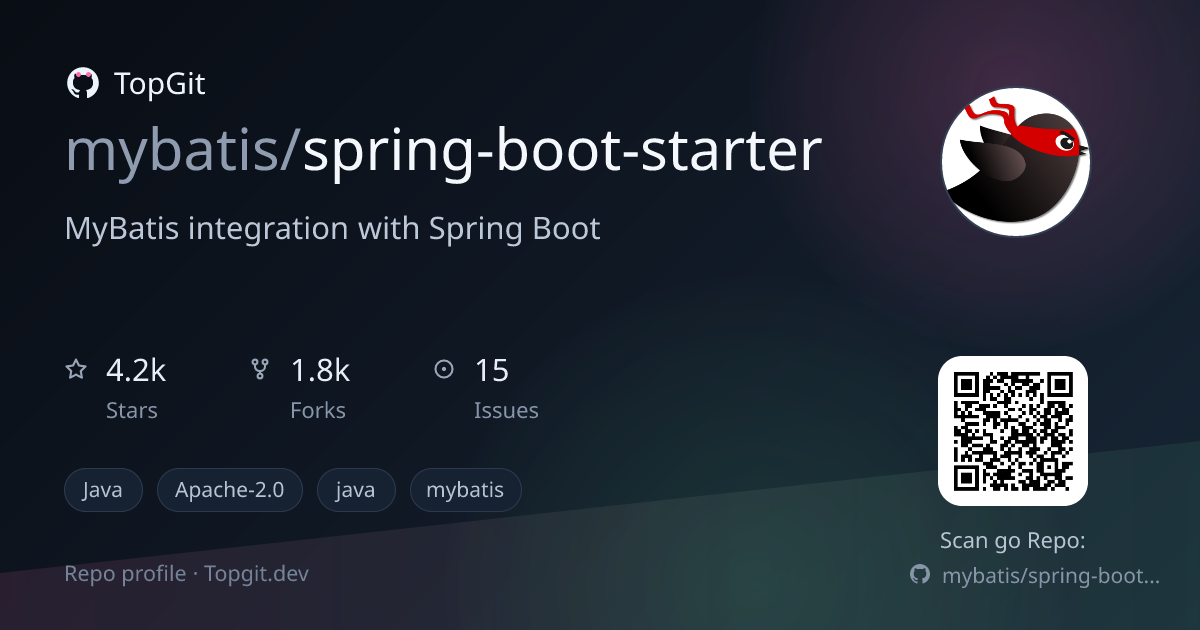Click the Stars label
This screenshot has height=630, width=1200.
tap(132, 410)
